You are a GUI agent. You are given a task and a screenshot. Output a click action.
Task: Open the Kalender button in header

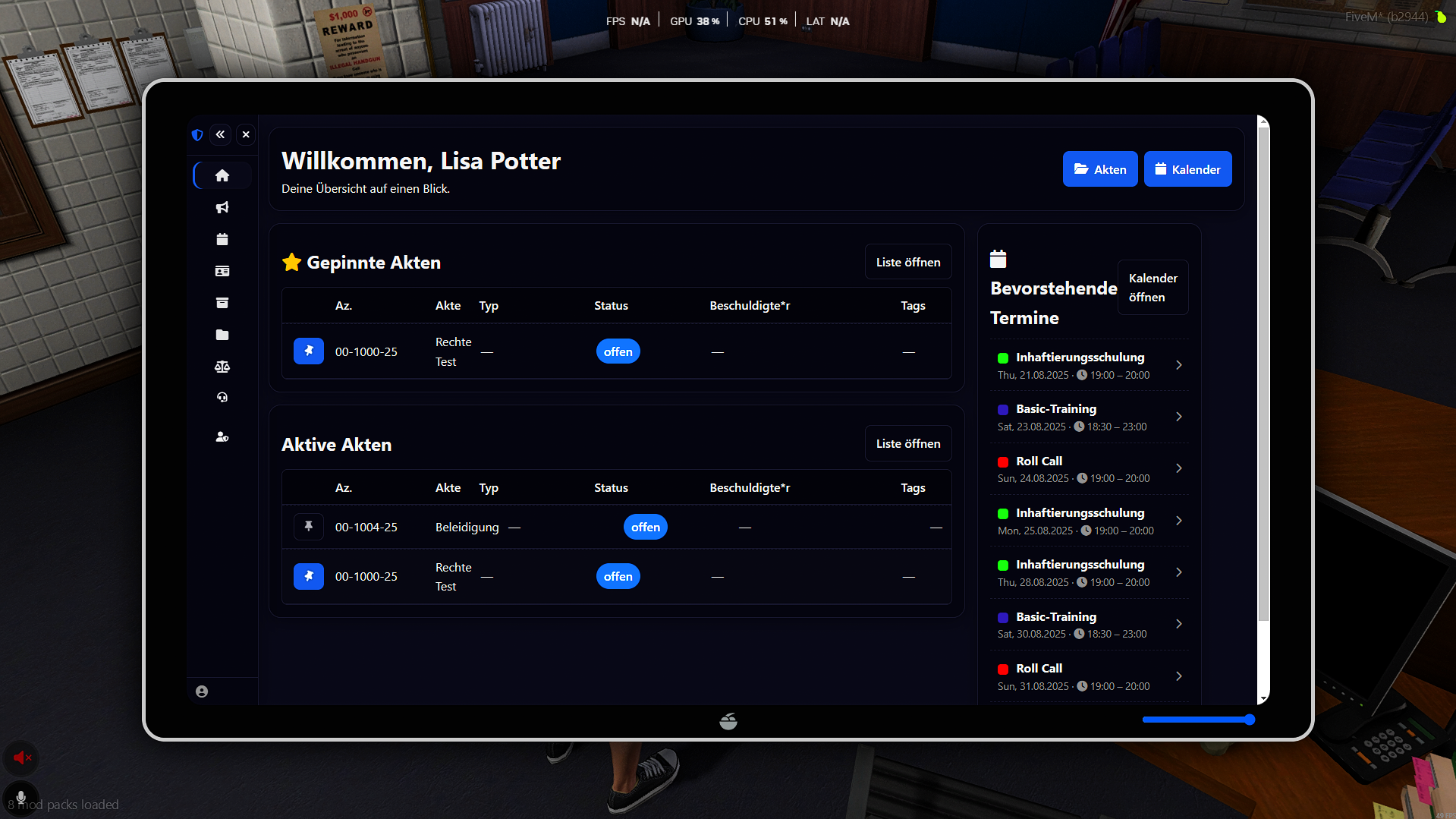1187,169
